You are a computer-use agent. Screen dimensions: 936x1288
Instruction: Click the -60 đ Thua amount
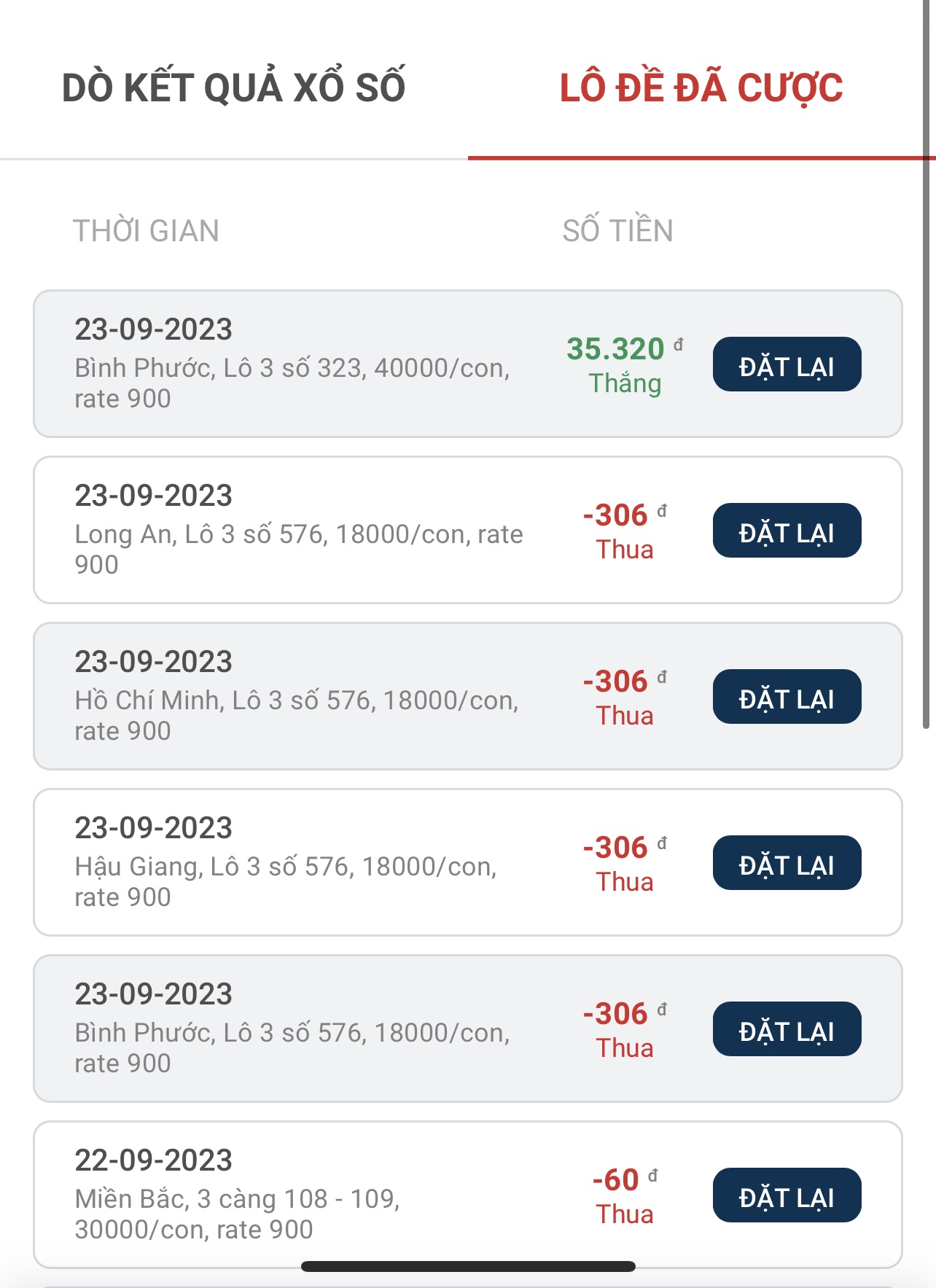[625, 1195]
